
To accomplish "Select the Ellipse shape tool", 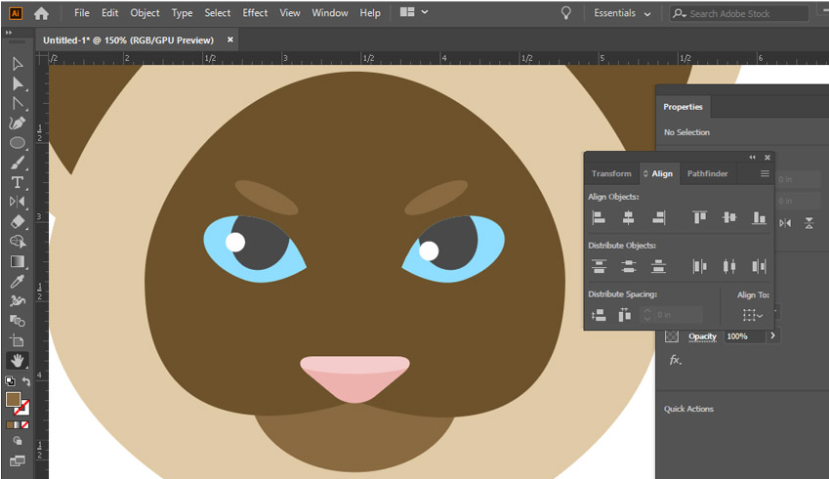I will [17, 143].
